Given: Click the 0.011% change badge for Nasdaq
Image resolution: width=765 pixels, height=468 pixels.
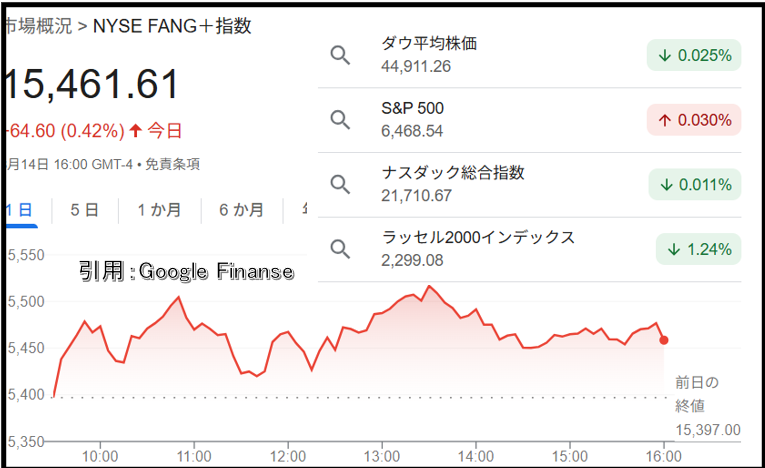Looking at the screenshot, I should tap(695, 184).
